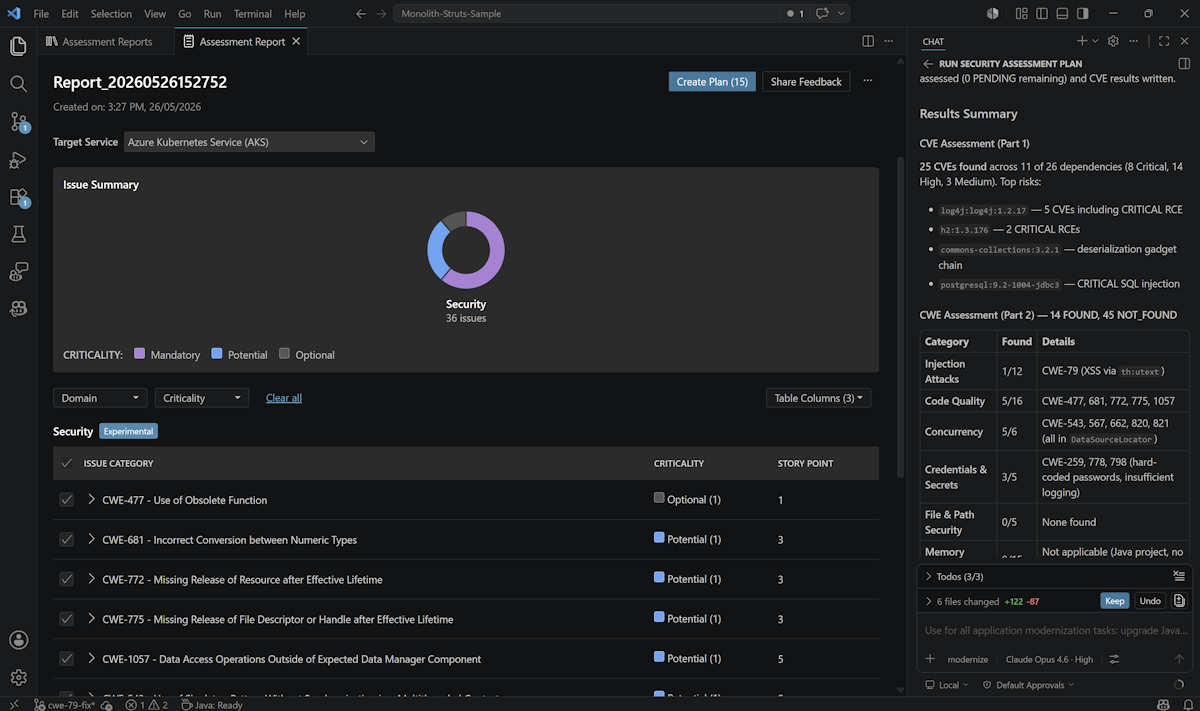Open the Terminal menu
This screenshot has width=1200, height=711.
(x=253, y=14)
